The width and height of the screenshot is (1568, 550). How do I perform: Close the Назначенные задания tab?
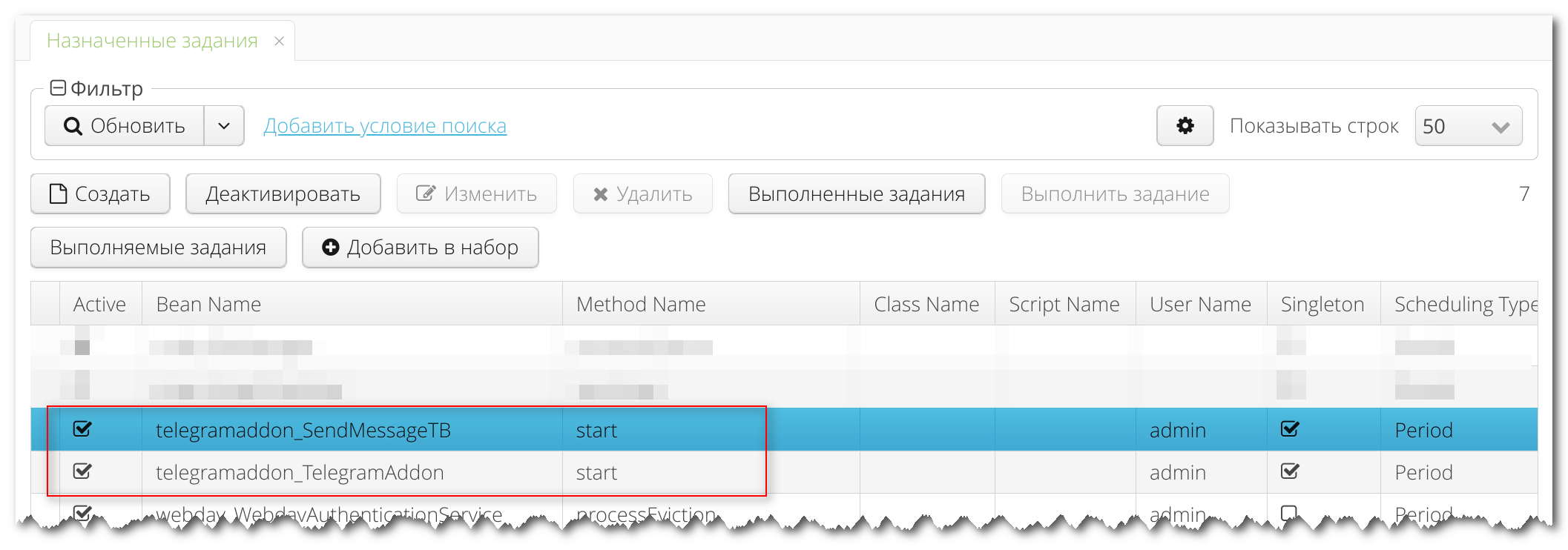[279, 42]
